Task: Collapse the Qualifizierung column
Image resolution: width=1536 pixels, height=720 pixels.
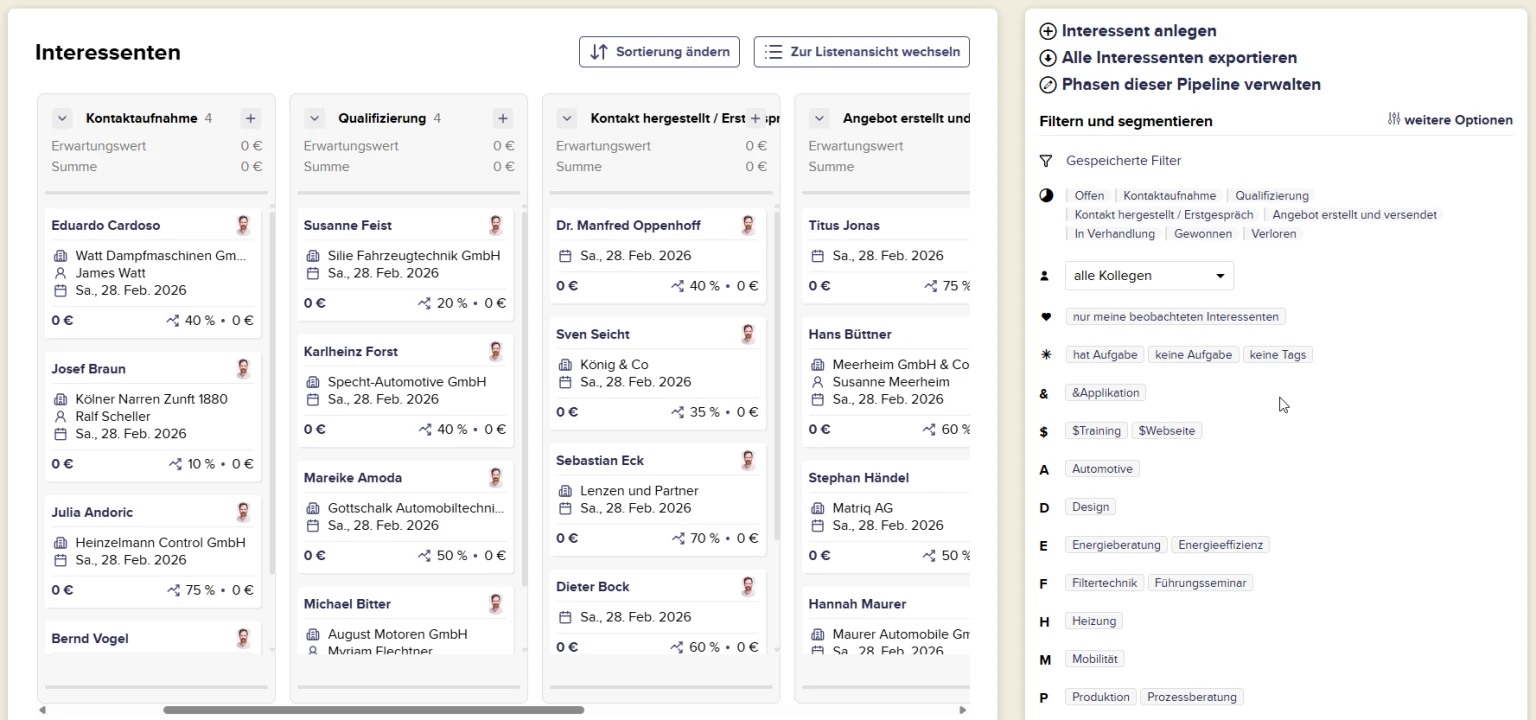Action: (x=315, y=119)
